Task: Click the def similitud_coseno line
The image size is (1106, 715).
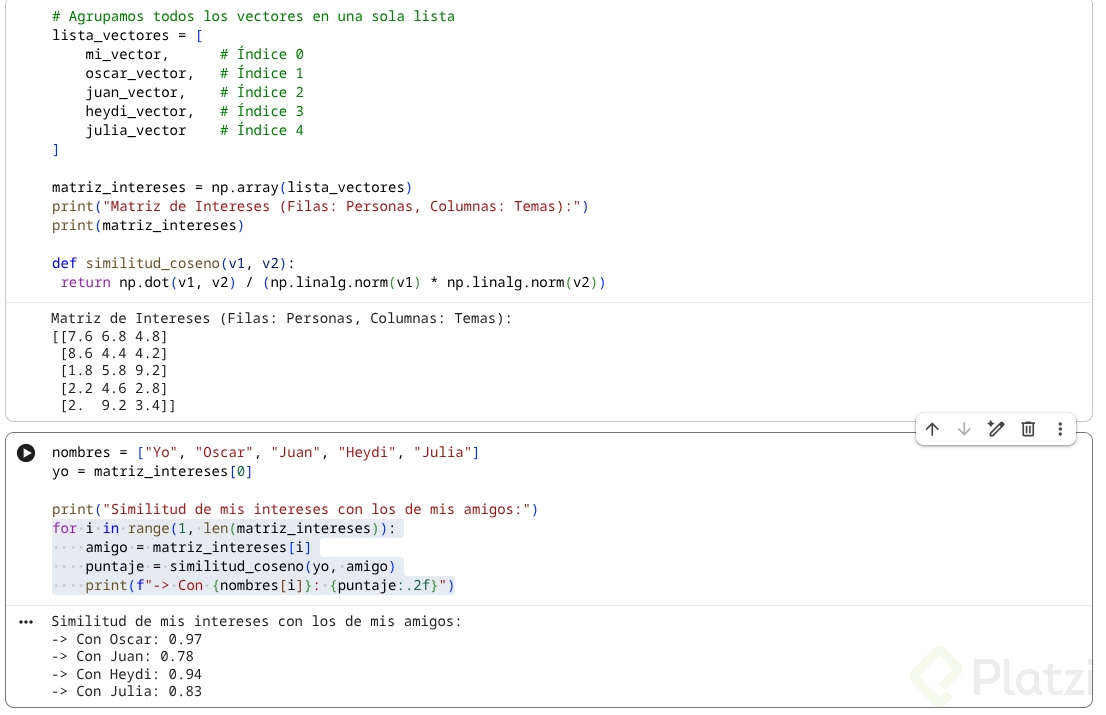Action: [173, 264]
